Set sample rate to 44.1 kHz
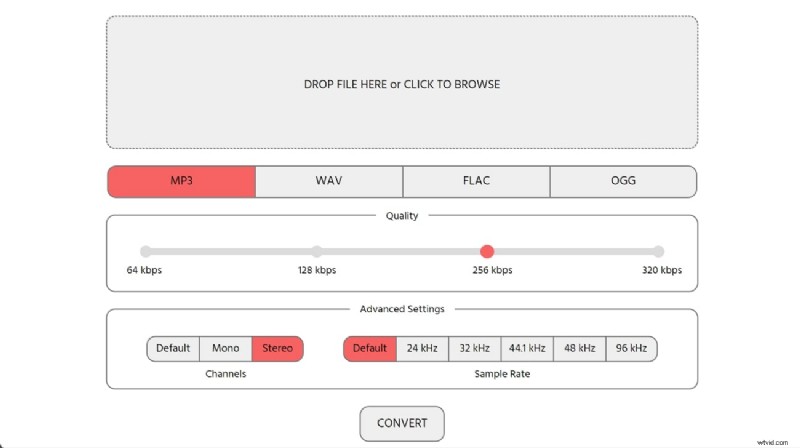Image resolution: width=800 pixels, height=448 pixels. click(x=527, y=349)
